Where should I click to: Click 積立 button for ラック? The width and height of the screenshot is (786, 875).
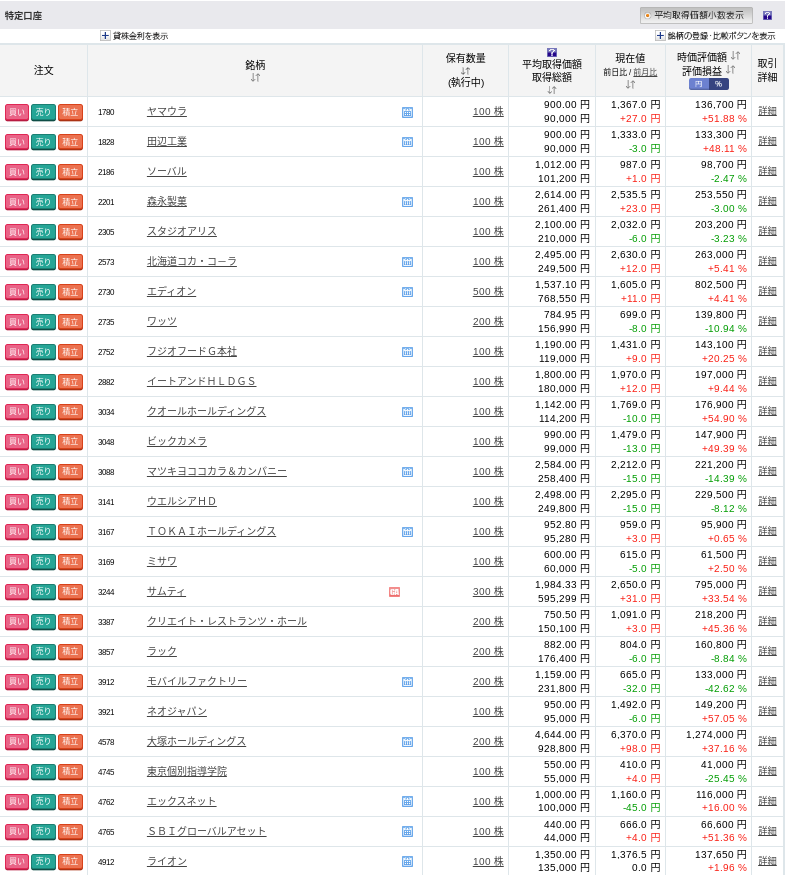pyautogui.click(x=70, y=652)
